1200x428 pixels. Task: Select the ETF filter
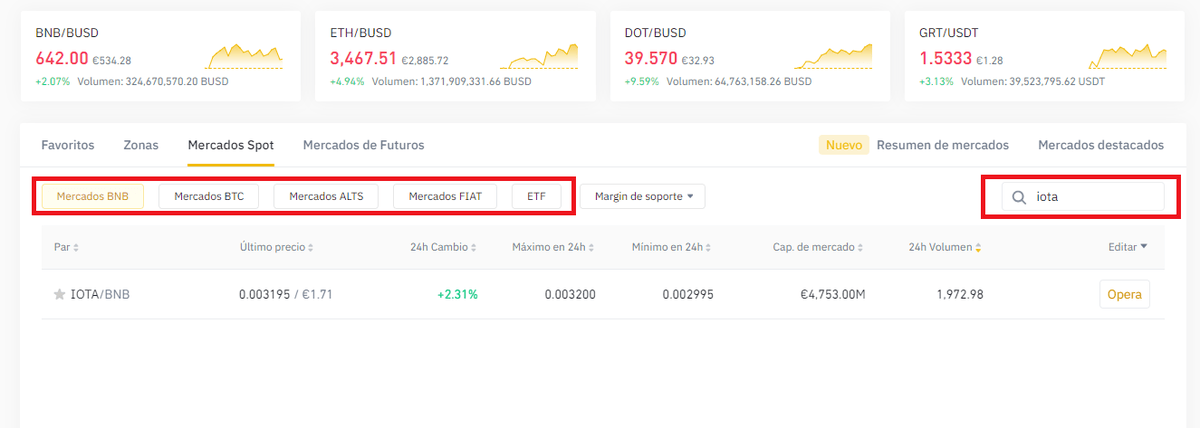click(537, 196)
